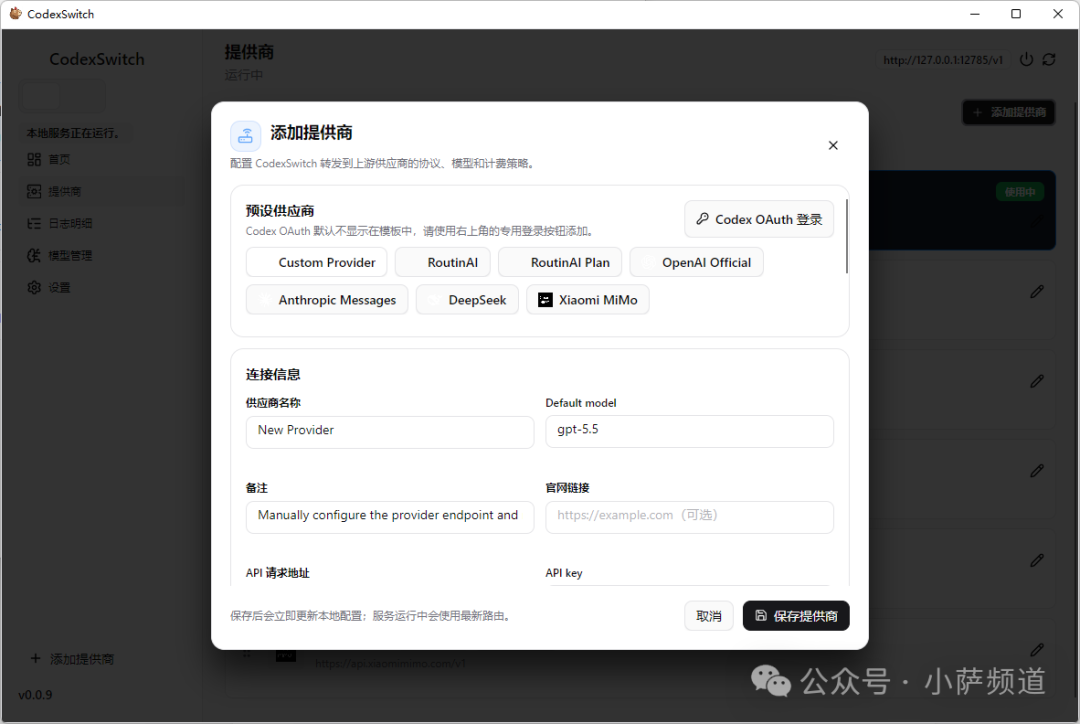Edit the provider with api.xiaomimimo.com URL

click(1037, 650)
